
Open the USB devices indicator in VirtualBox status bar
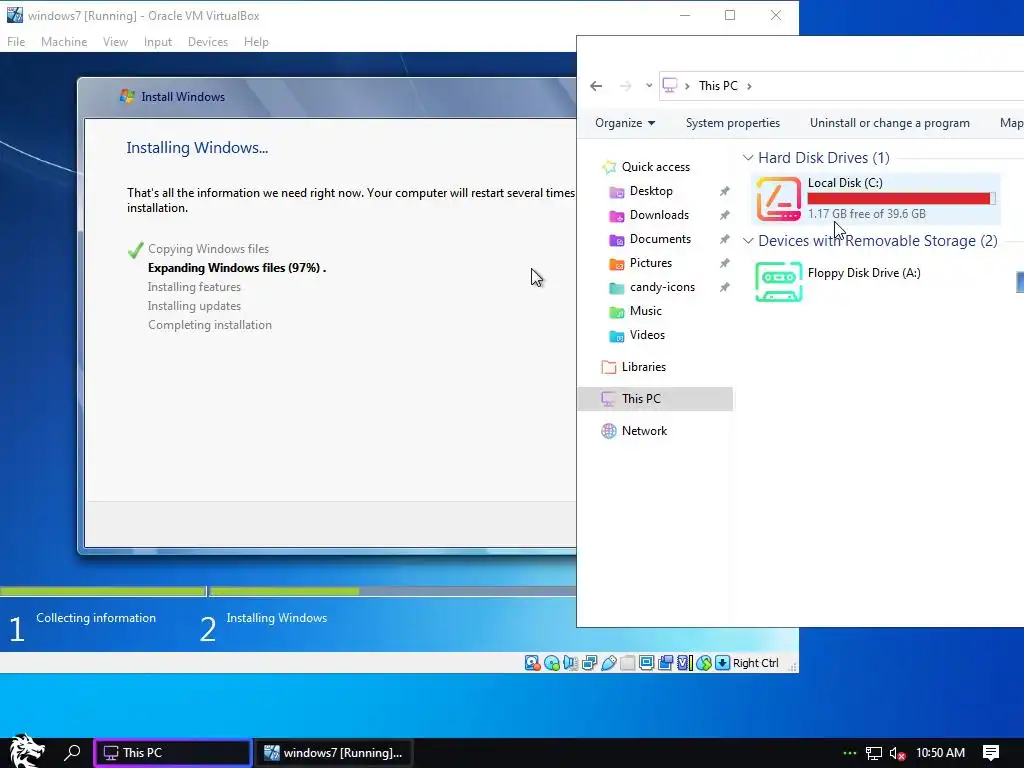click(609, 663)
